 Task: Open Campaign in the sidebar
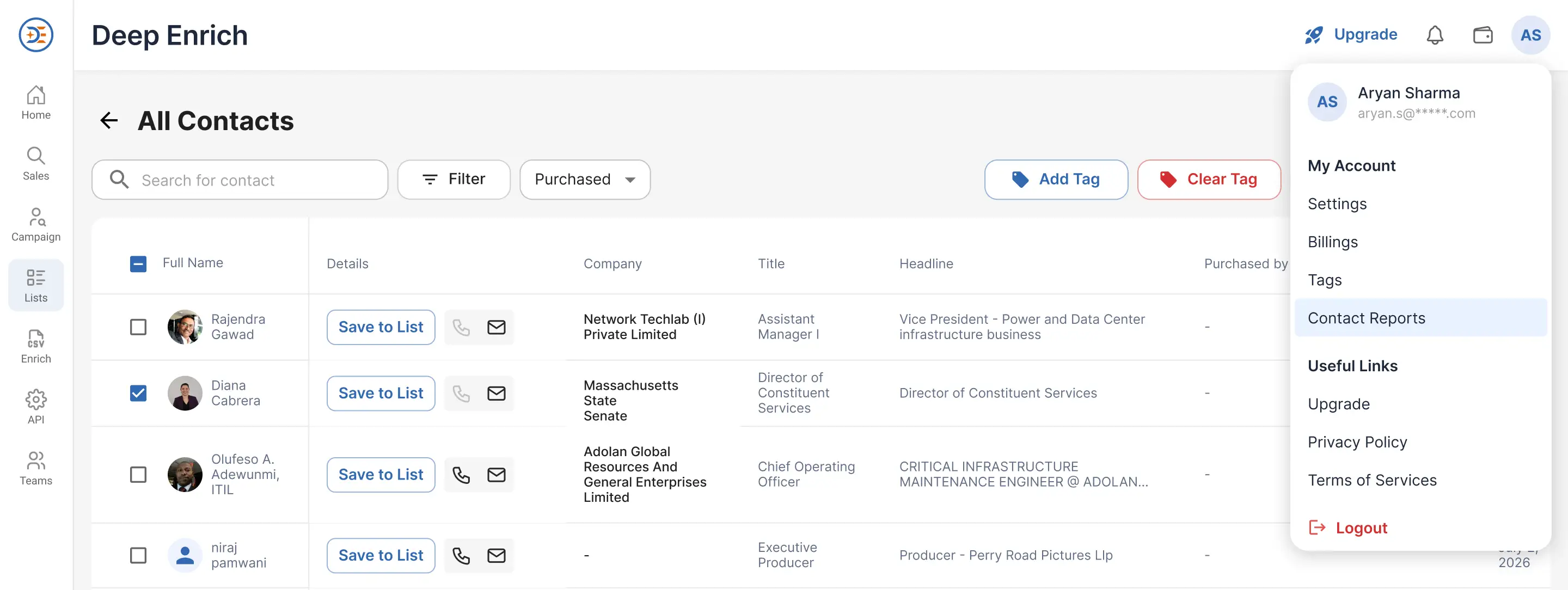pos(36,224)
